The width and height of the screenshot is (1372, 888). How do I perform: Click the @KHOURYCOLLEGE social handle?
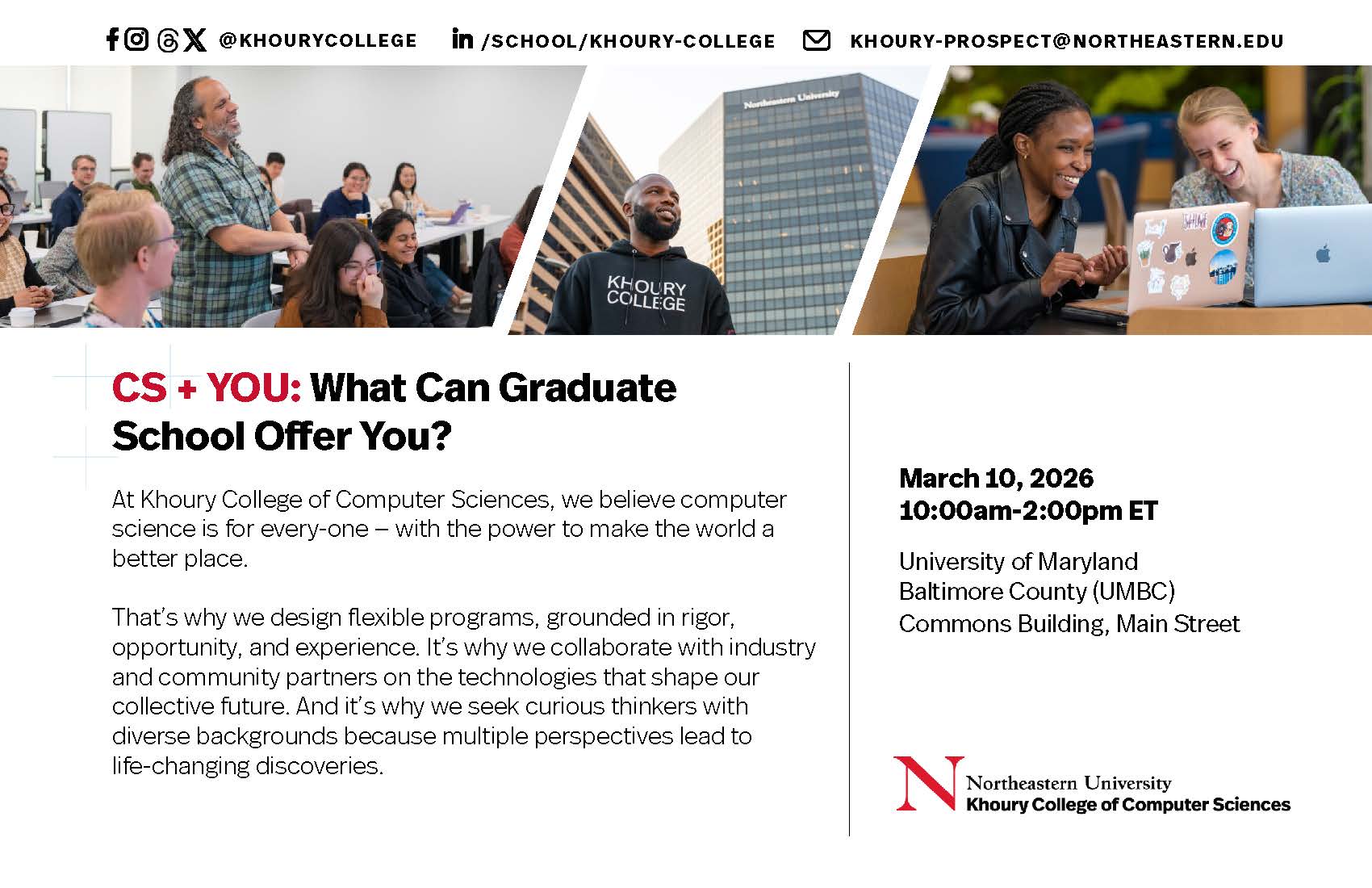(x=317, y=40)
